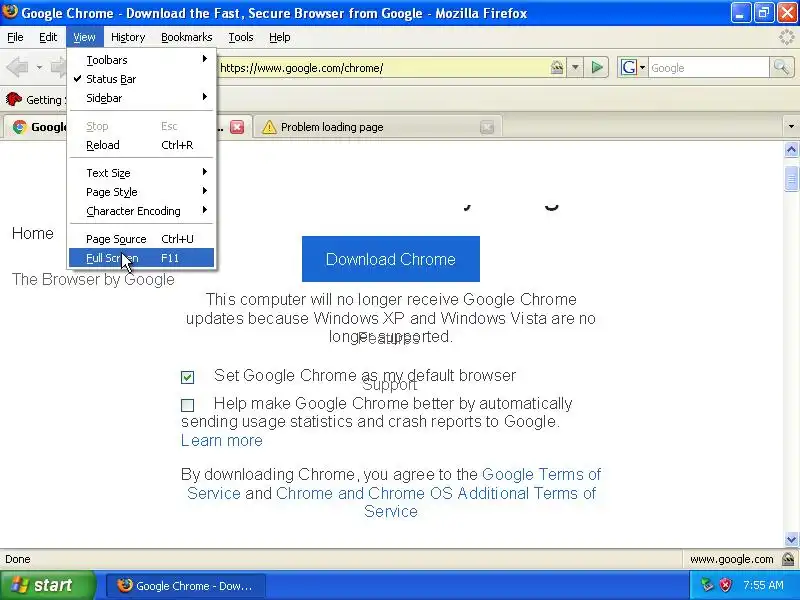Open the search engine selector dropdown
The image size is (800, 600).
click(642, 67)
